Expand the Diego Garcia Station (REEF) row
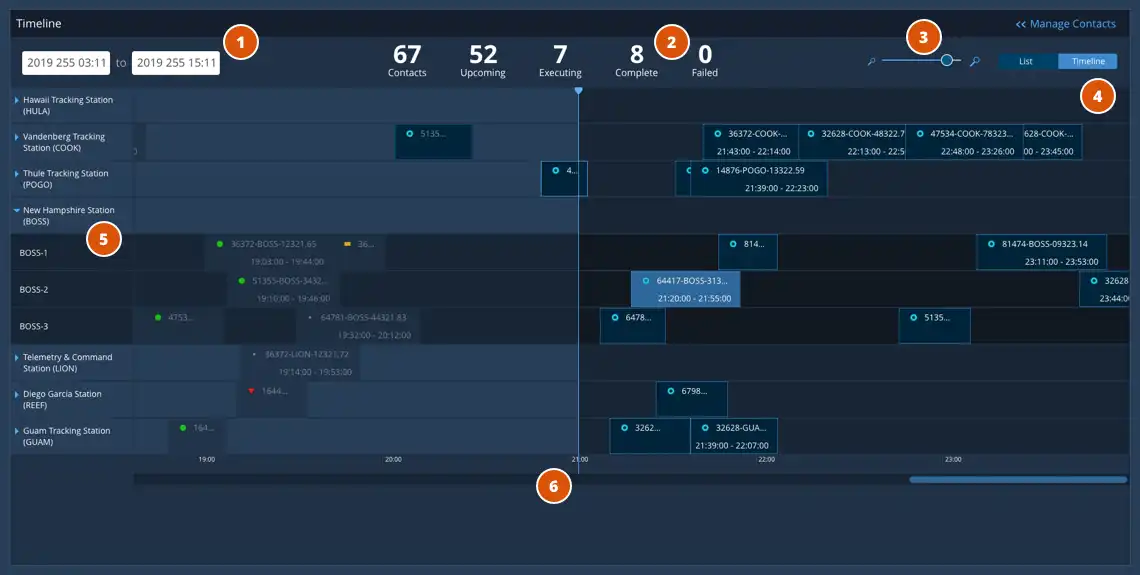This screenshot has height=575, width=1140. (17, 394)
